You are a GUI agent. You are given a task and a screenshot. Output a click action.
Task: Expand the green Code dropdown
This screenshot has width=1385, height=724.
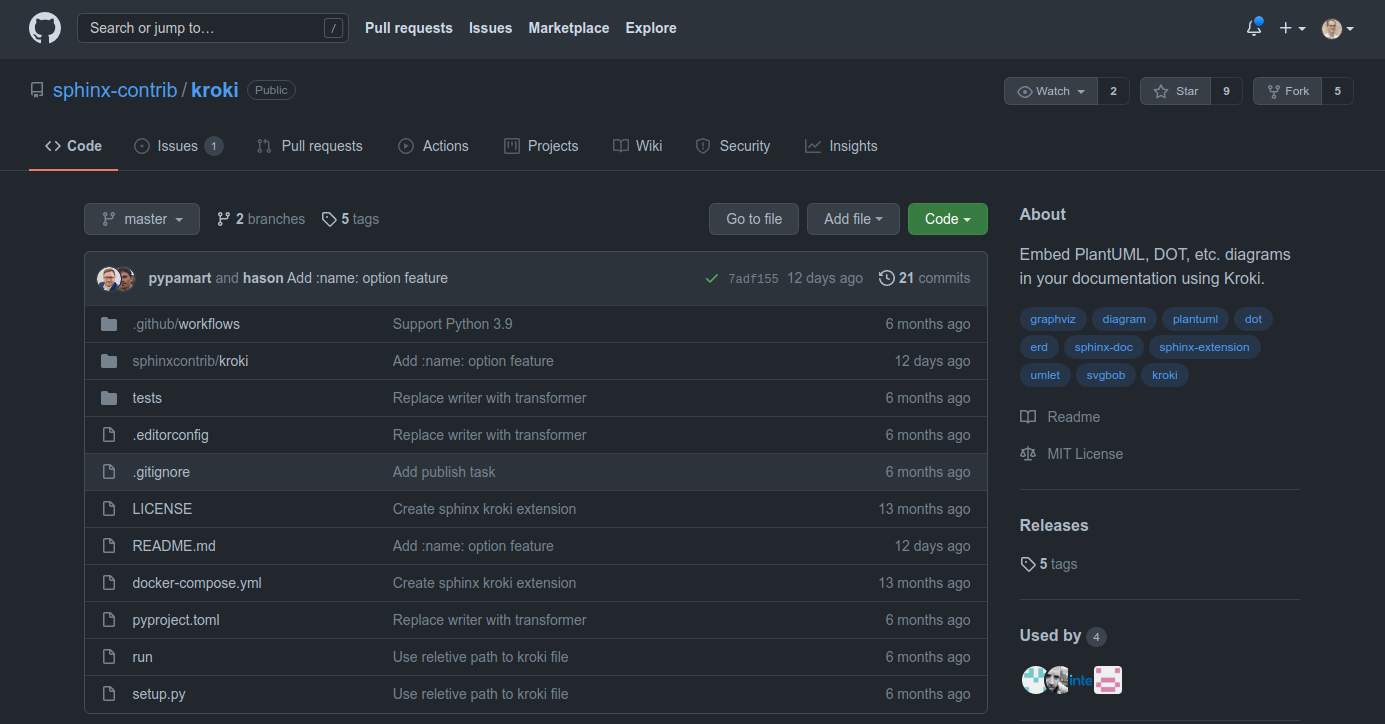[x=947, y=219]
